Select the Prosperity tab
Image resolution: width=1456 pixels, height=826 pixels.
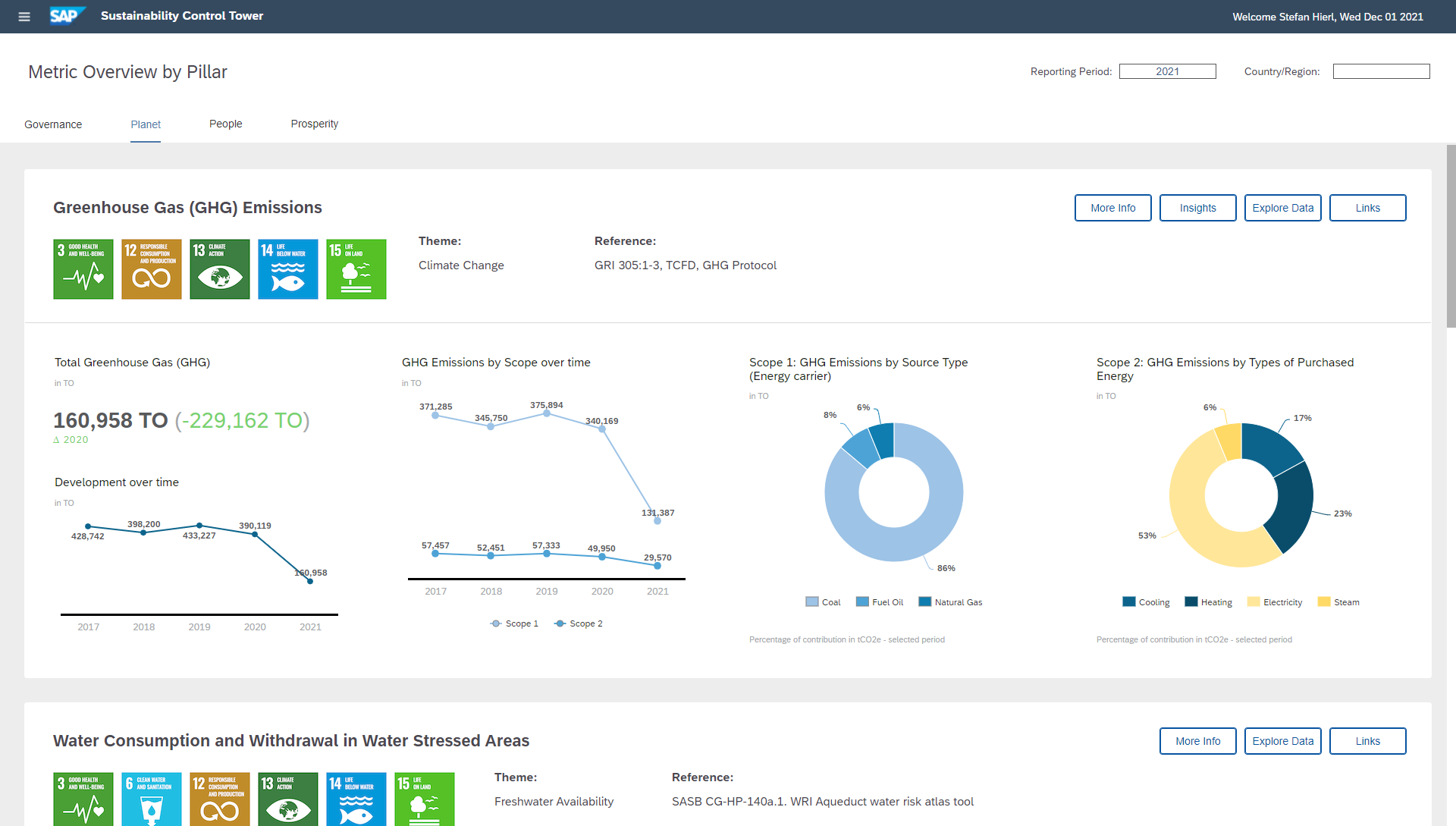coord(313,124)
